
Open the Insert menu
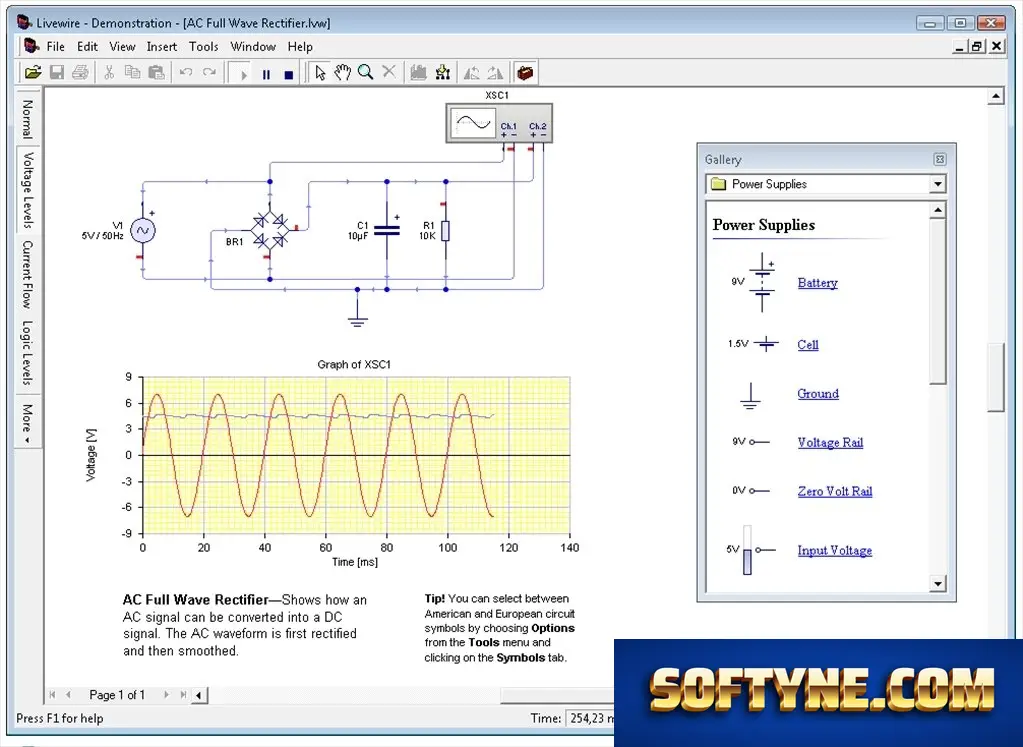[x=162, y=46]
